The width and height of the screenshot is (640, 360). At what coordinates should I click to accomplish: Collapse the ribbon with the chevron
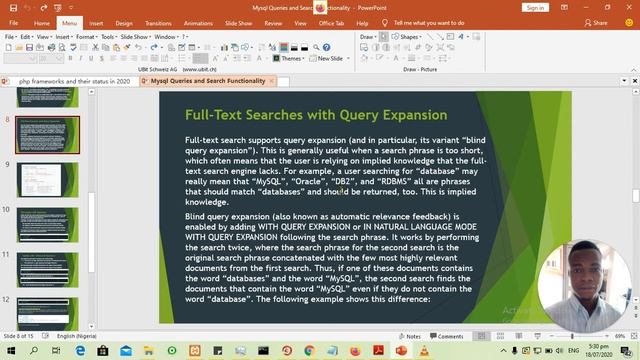[x=633, y=70]
